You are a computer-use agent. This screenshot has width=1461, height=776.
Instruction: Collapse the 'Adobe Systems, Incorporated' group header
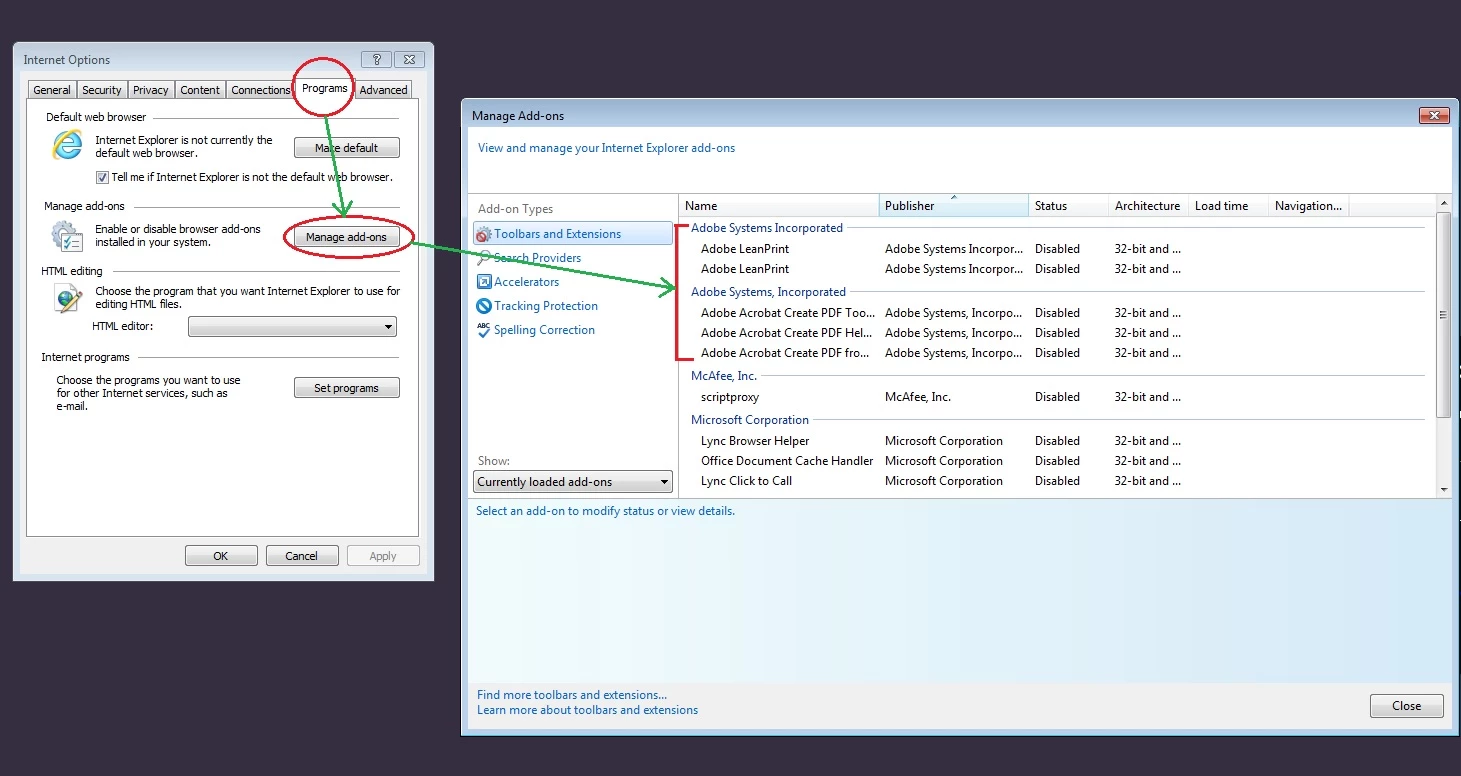pyautogui.click(x=768, y=292)
